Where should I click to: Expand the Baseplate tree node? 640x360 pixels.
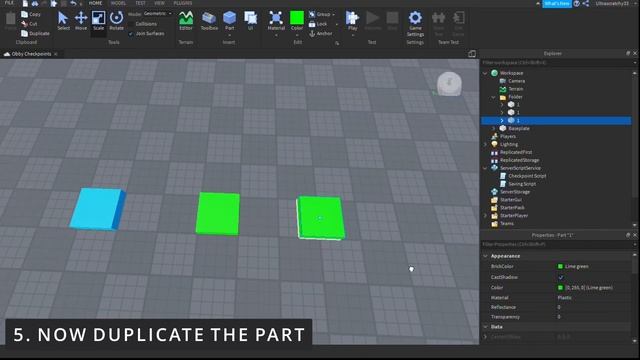click(493, 129)
